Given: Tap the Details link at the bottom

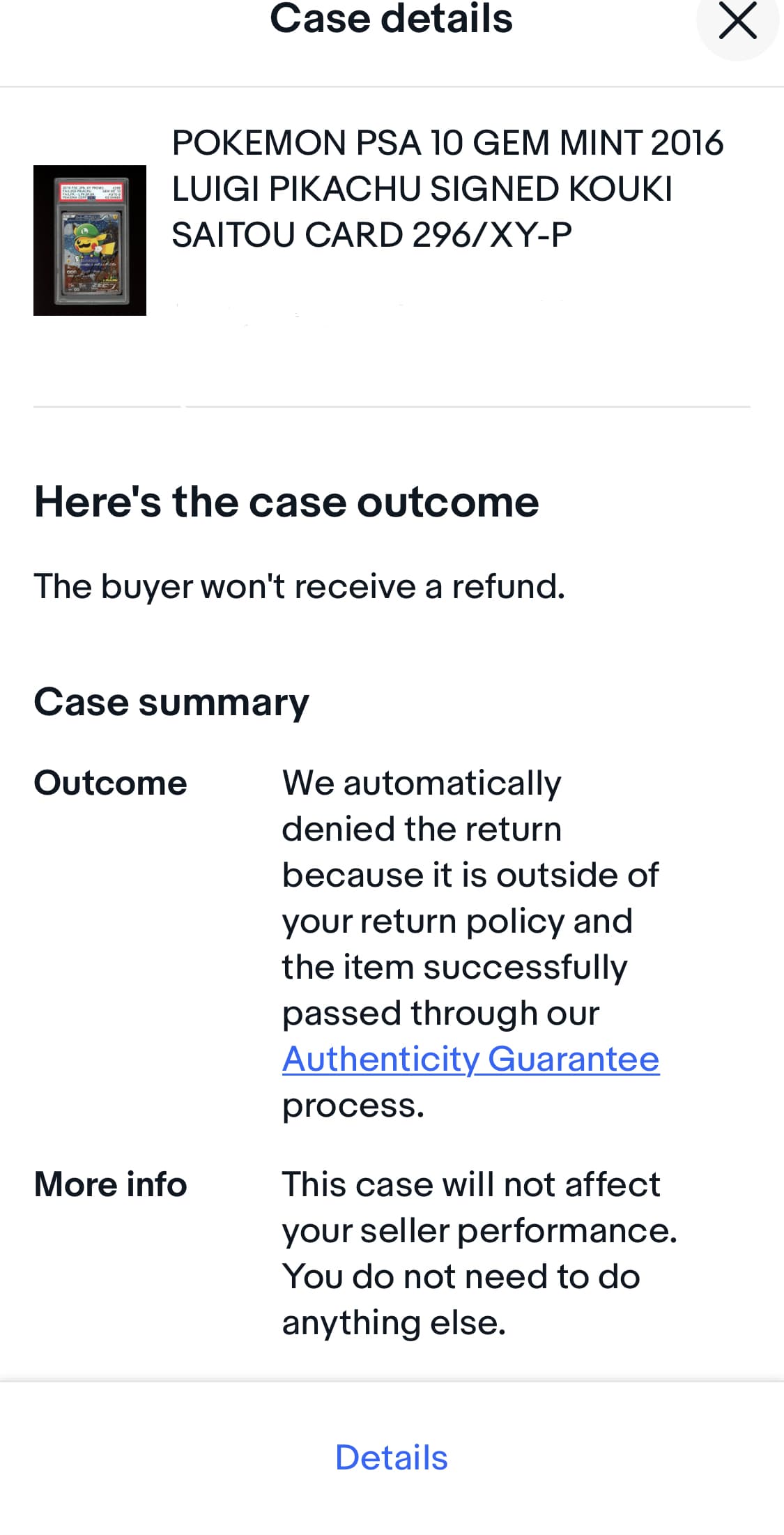Looking at the screenshot, I should click(392, 1458).
